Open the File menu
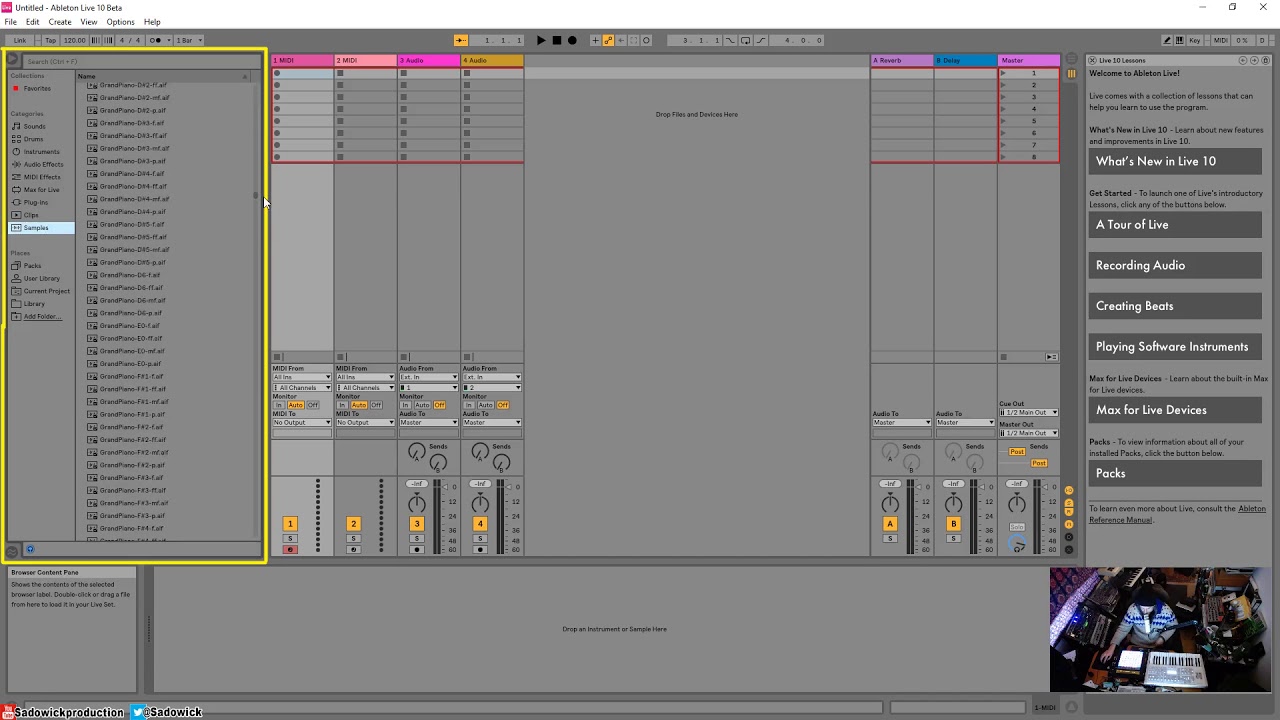This screenshot has width=1280, height=720. click(10, 22)
